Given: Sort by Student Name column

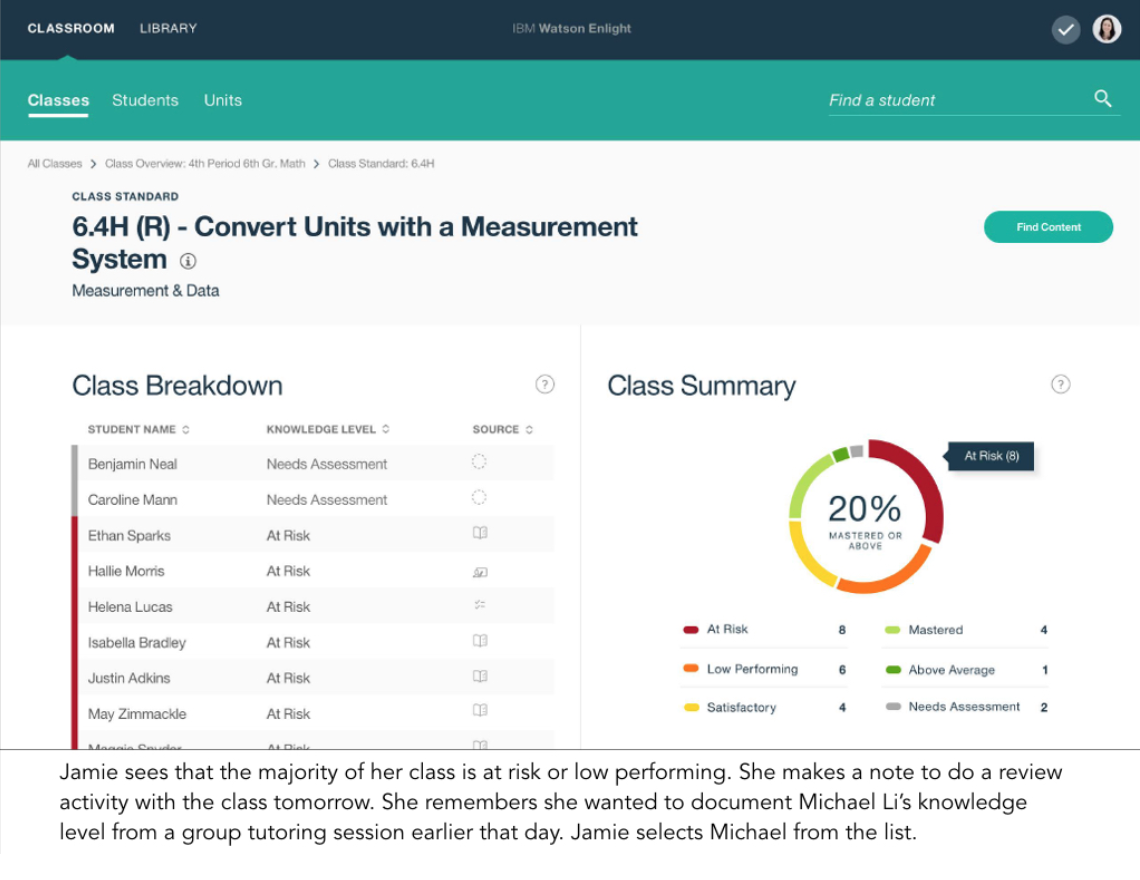Looking at the screenshot, I should [139, 429].
